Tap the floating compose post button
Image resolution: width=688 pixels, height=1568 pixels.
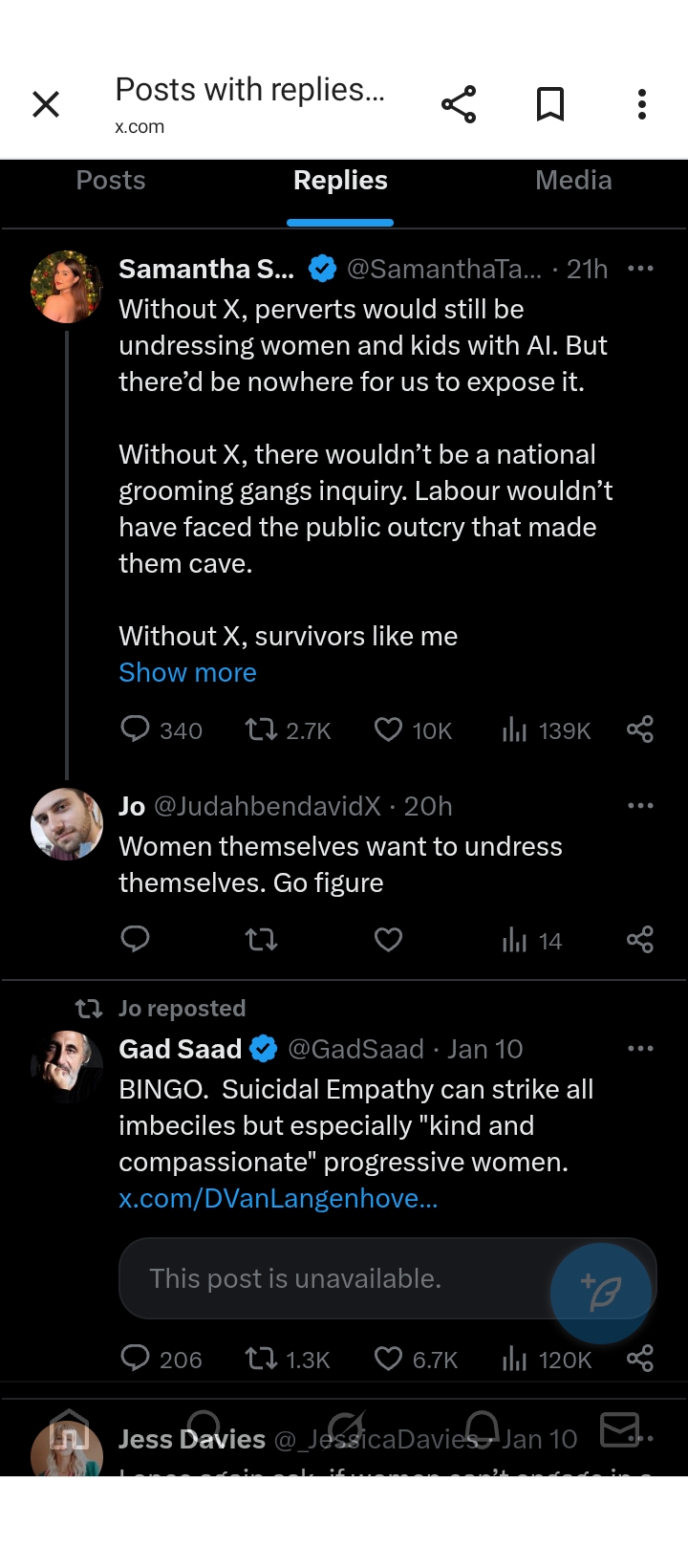pos(602,1294)
